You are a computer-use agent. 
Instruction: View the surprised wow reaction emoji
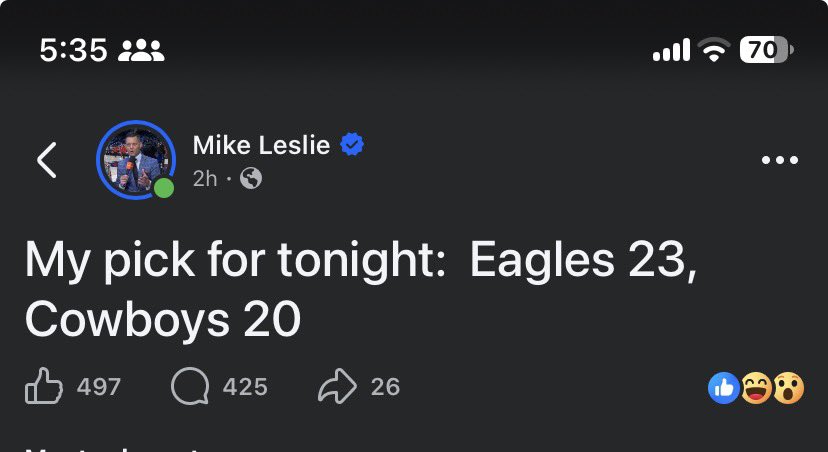point(788,388)
